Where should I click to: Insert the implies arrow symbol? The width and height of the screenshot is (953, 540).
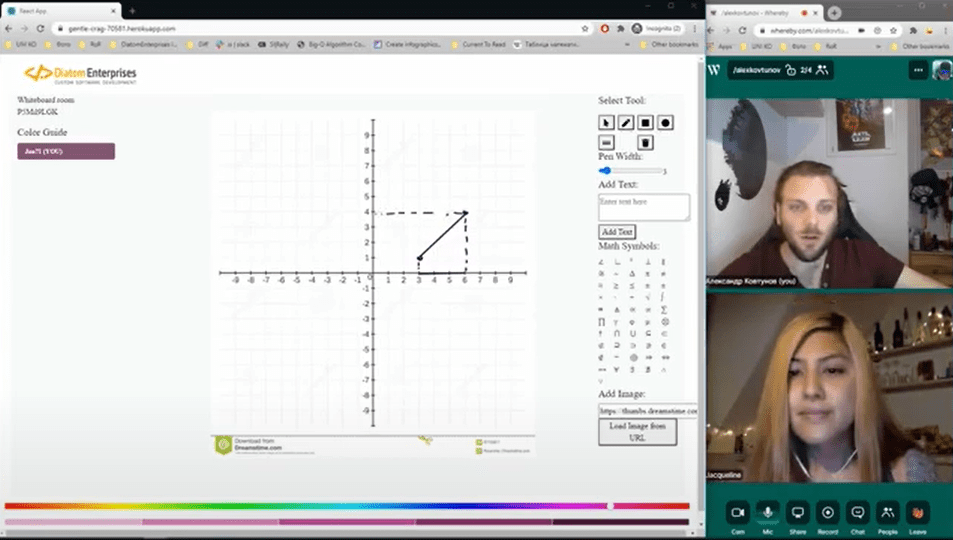[649, 358]
